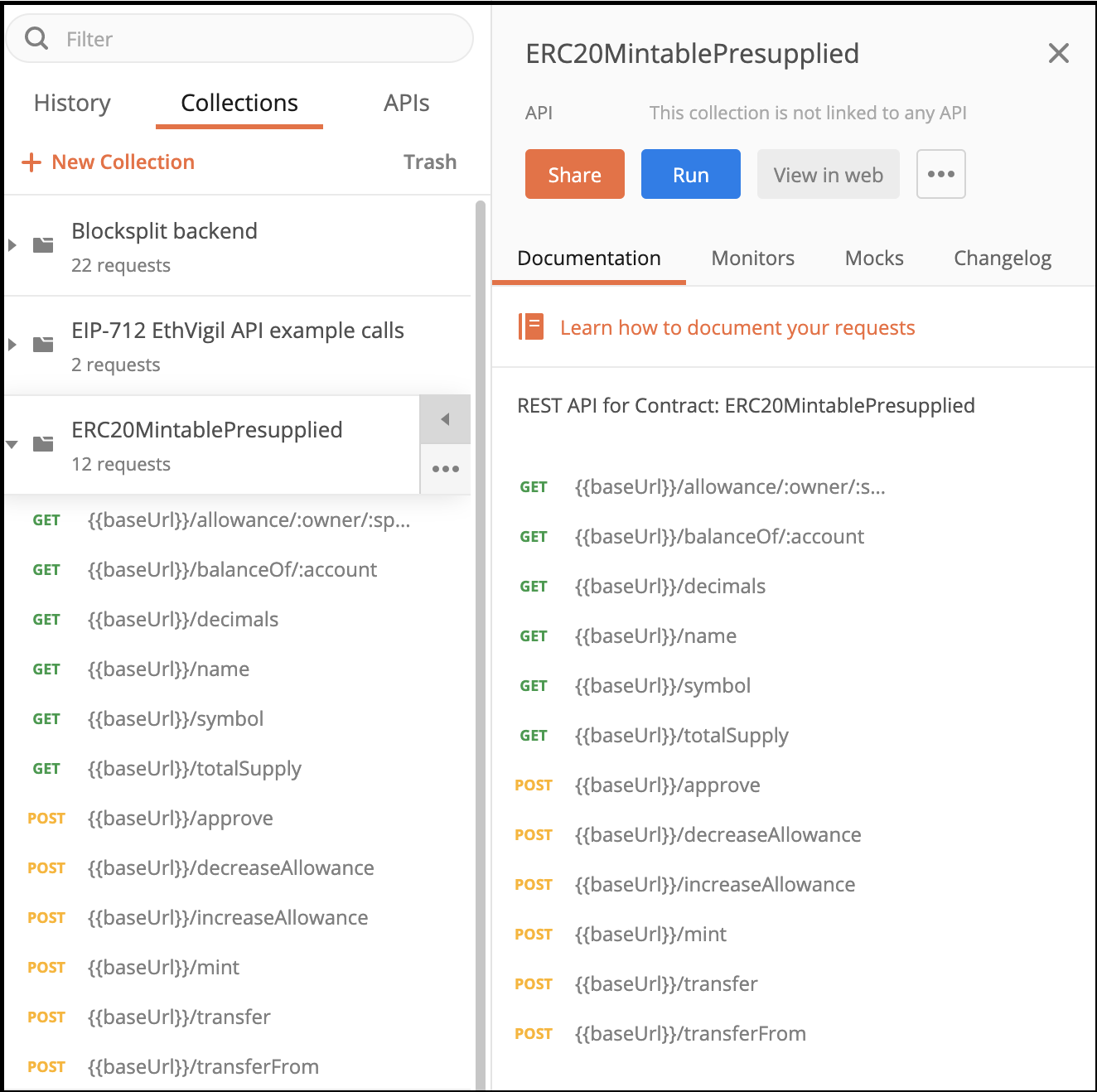The height and width of the screenshot is (1092, 1097).
Task: Open the more actions button beside View in web
Action: (x=941, y=174)
